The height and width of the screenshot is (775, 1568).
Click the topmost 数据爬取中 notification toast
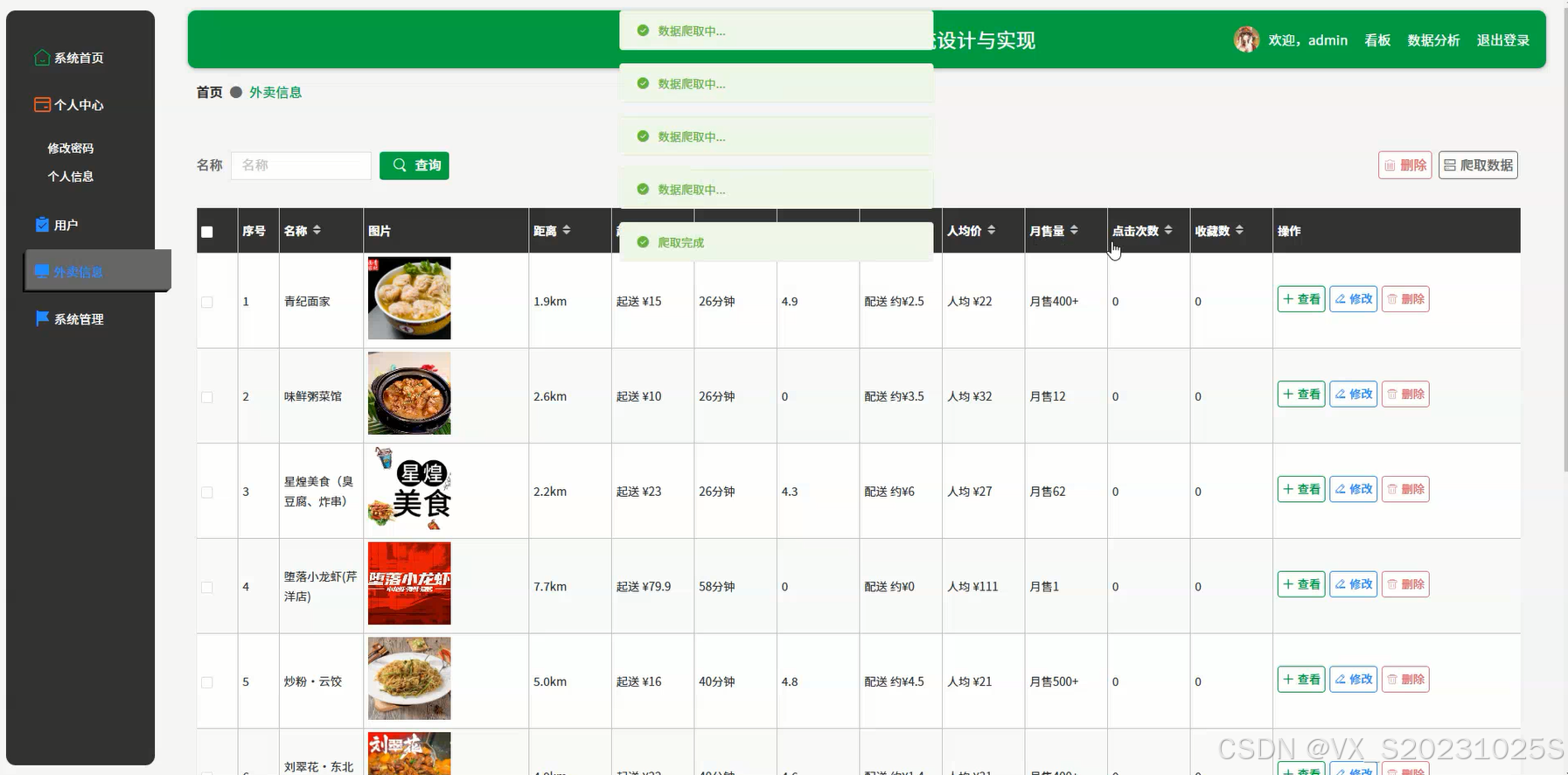(x=777, y=31)
